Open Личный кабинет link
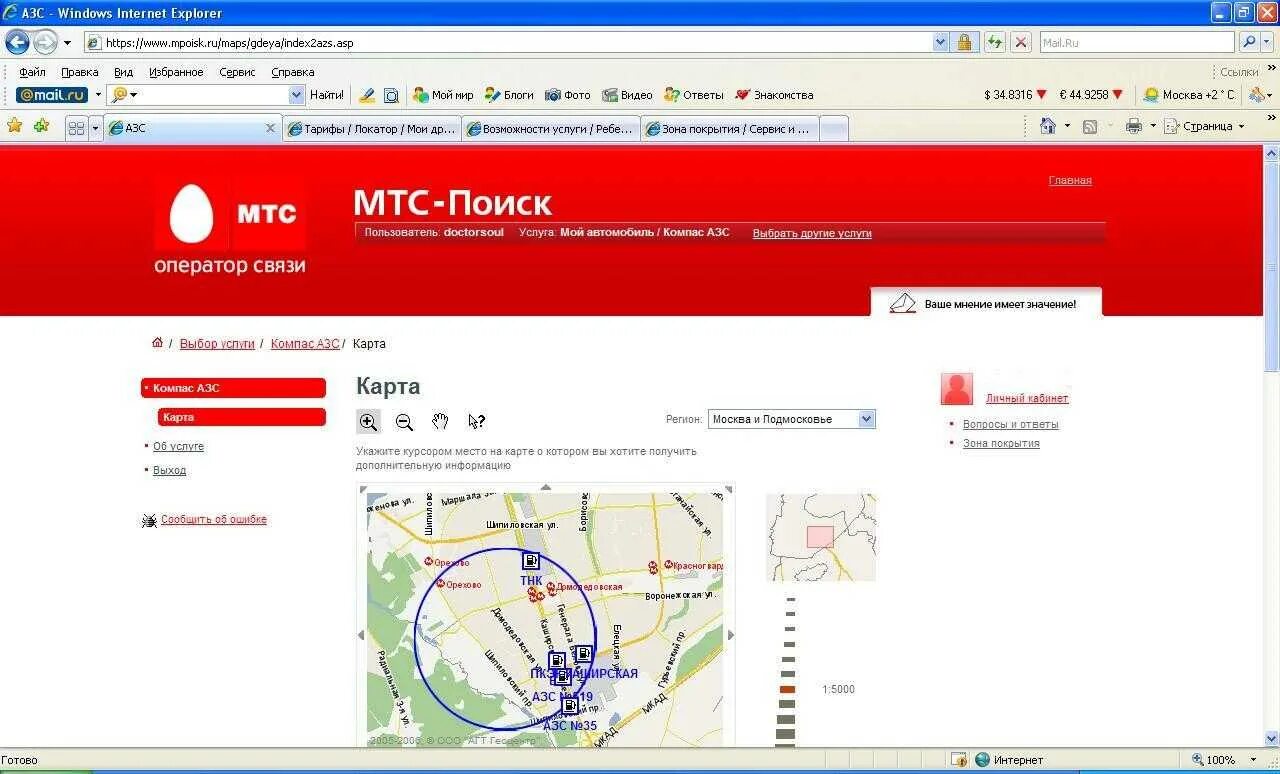Image resolution: width=1280 pixels, height=774 pixels. tap(1027, 398)
